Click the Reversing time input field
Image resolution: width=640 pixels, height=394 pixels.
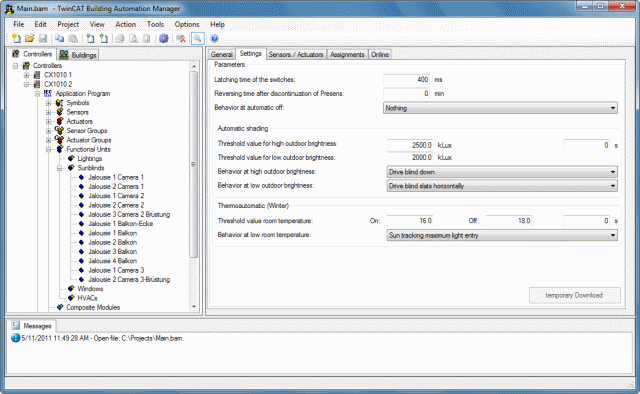[x=407, y=93]
